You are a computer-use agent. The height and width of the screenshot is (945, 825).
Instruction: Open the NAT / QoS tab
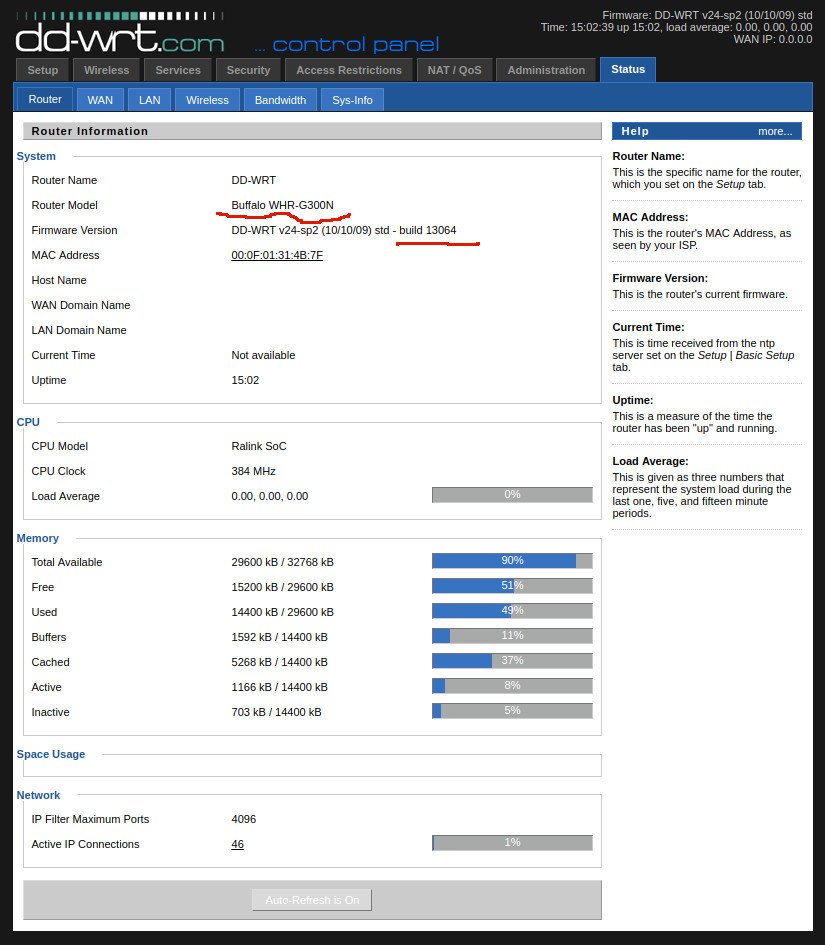(x=454, y=70)
